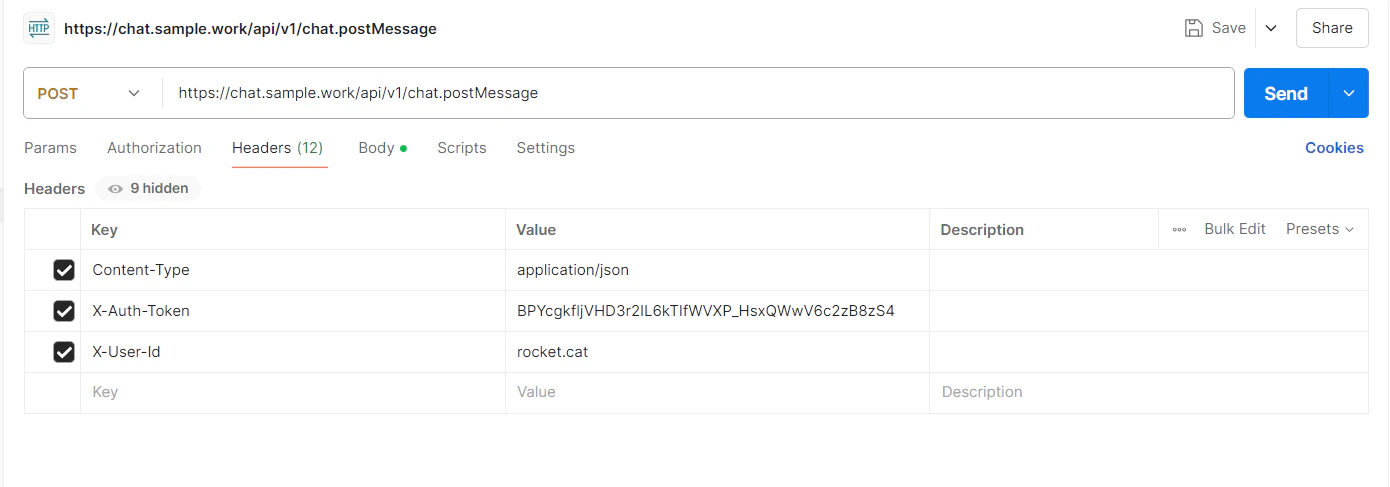1390x487 pixels.
Task: Open the Scripts tab
Action: (462, 148)
